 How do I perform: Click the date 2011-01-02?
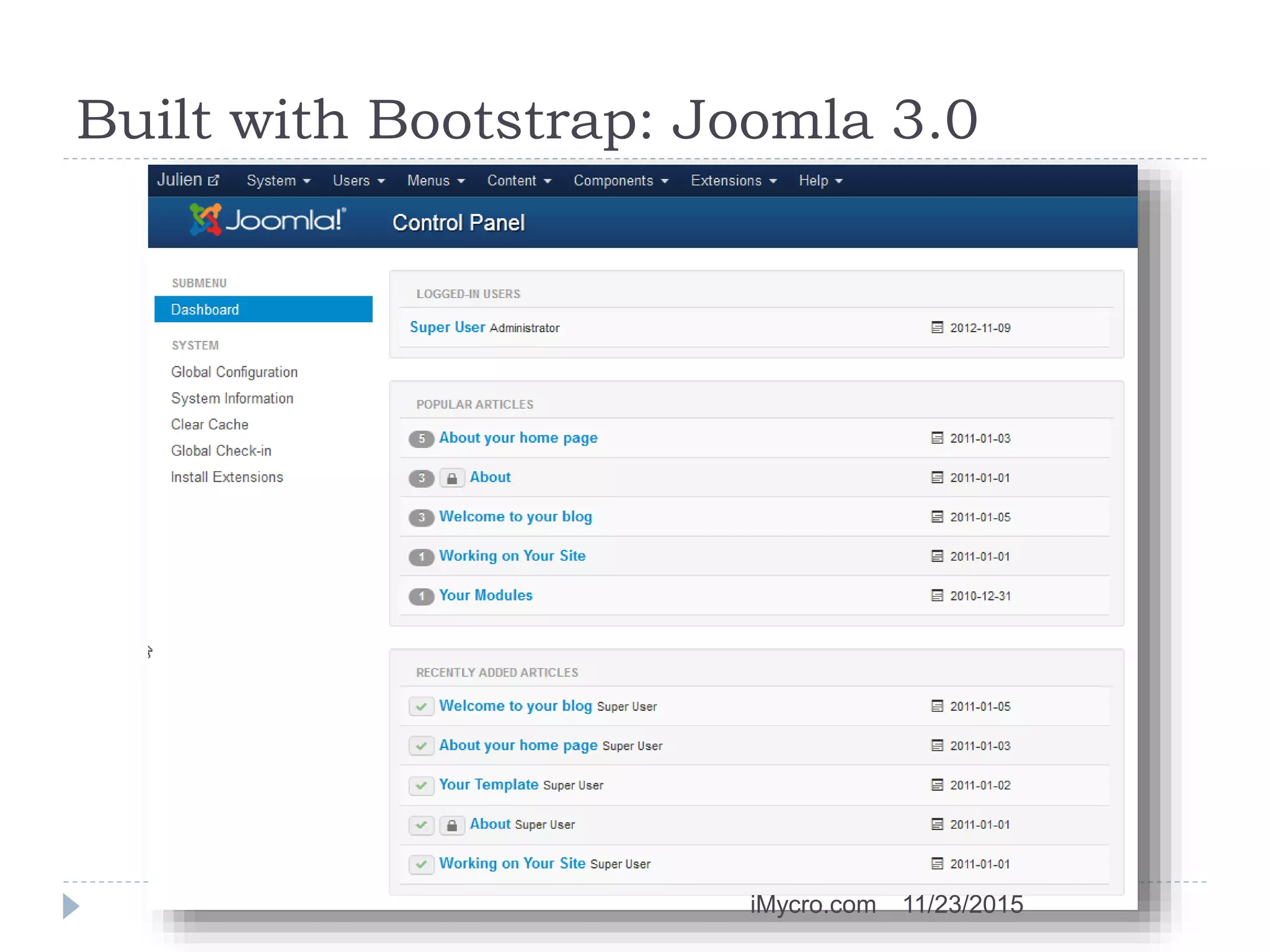pyautogui.click(x=980, y=785)
